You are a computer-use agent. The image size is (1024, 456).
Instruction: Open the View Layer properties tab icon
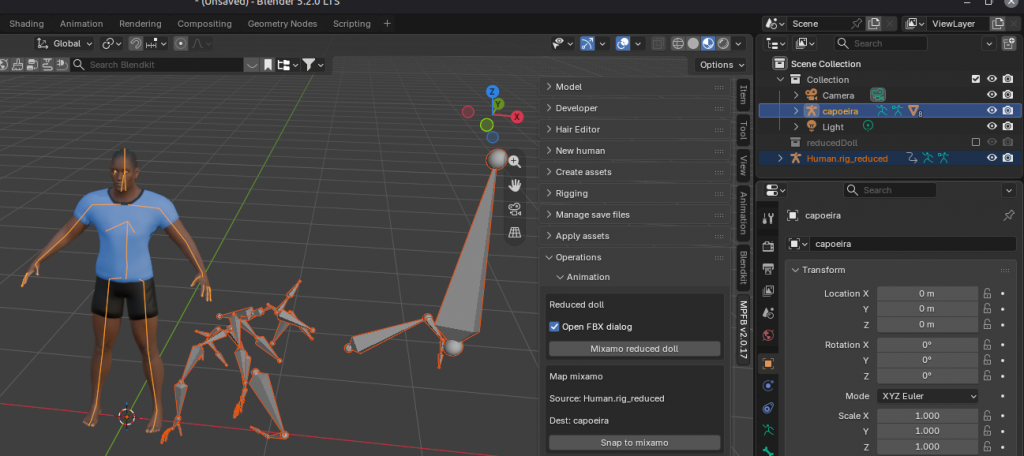coord(769,291)
